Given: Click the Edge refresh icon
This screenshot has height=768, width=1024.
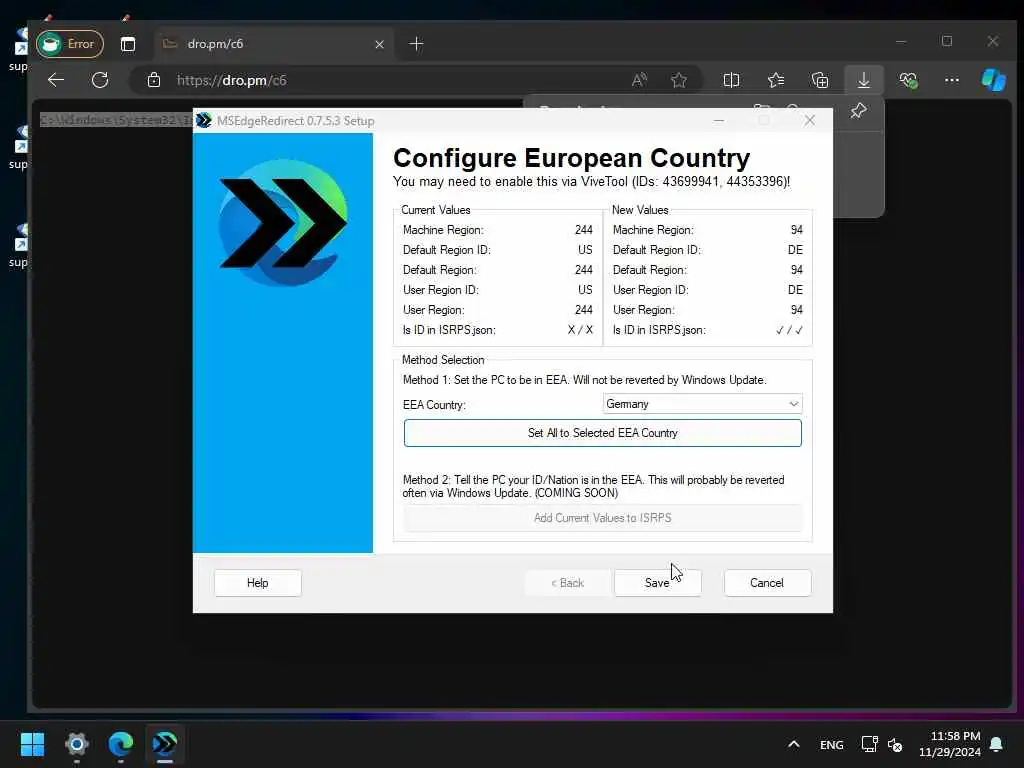Looking at the screenshot, I should click(x=100, y=80).
